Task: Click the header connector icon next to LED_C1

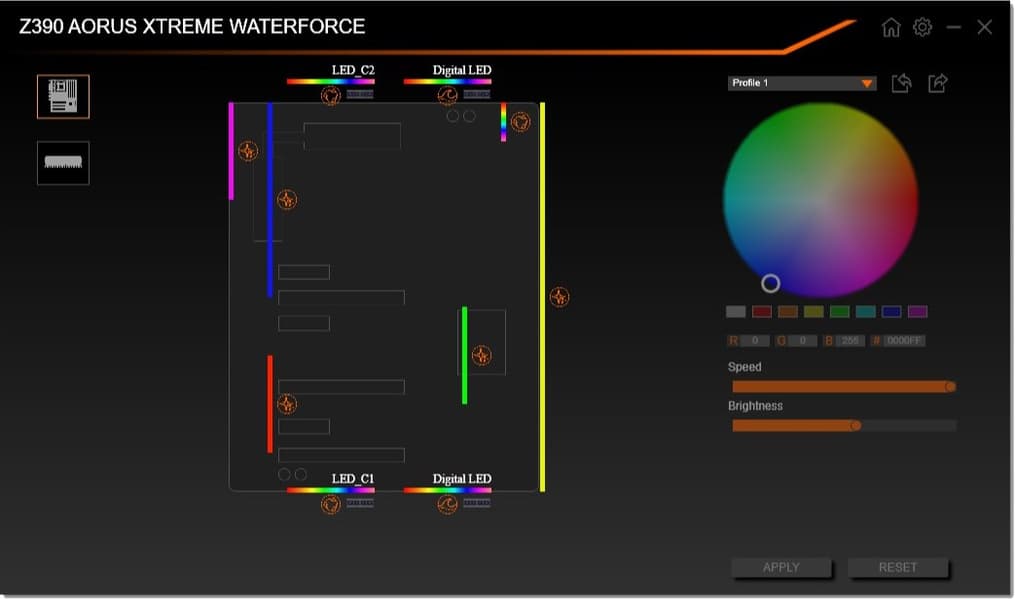Action: (x=360, y=503)
